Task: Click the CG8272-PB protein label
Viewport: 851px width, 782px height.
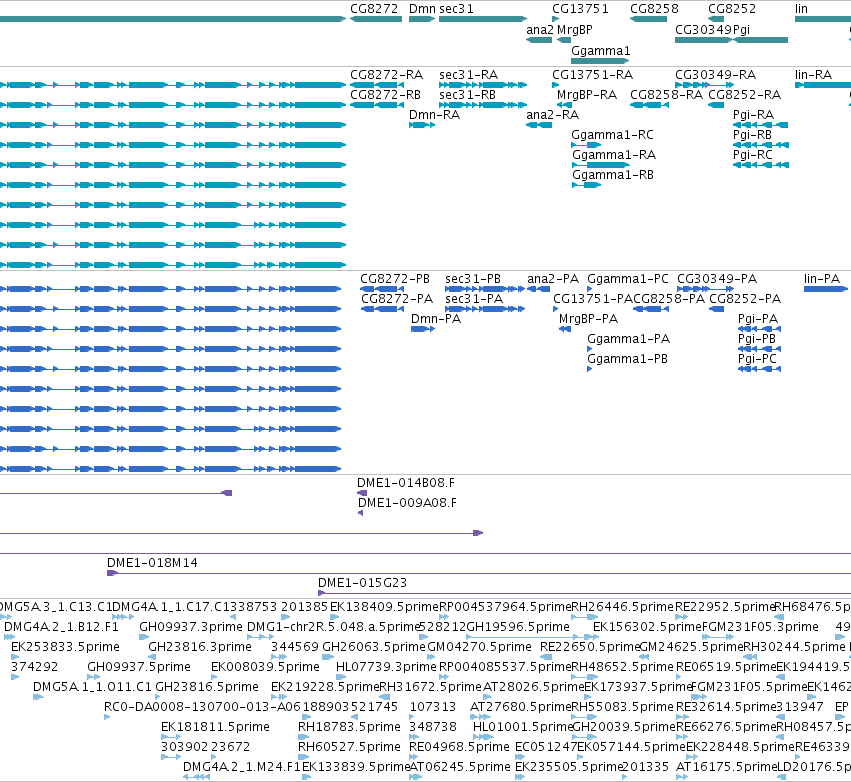Action: (395, 278)
